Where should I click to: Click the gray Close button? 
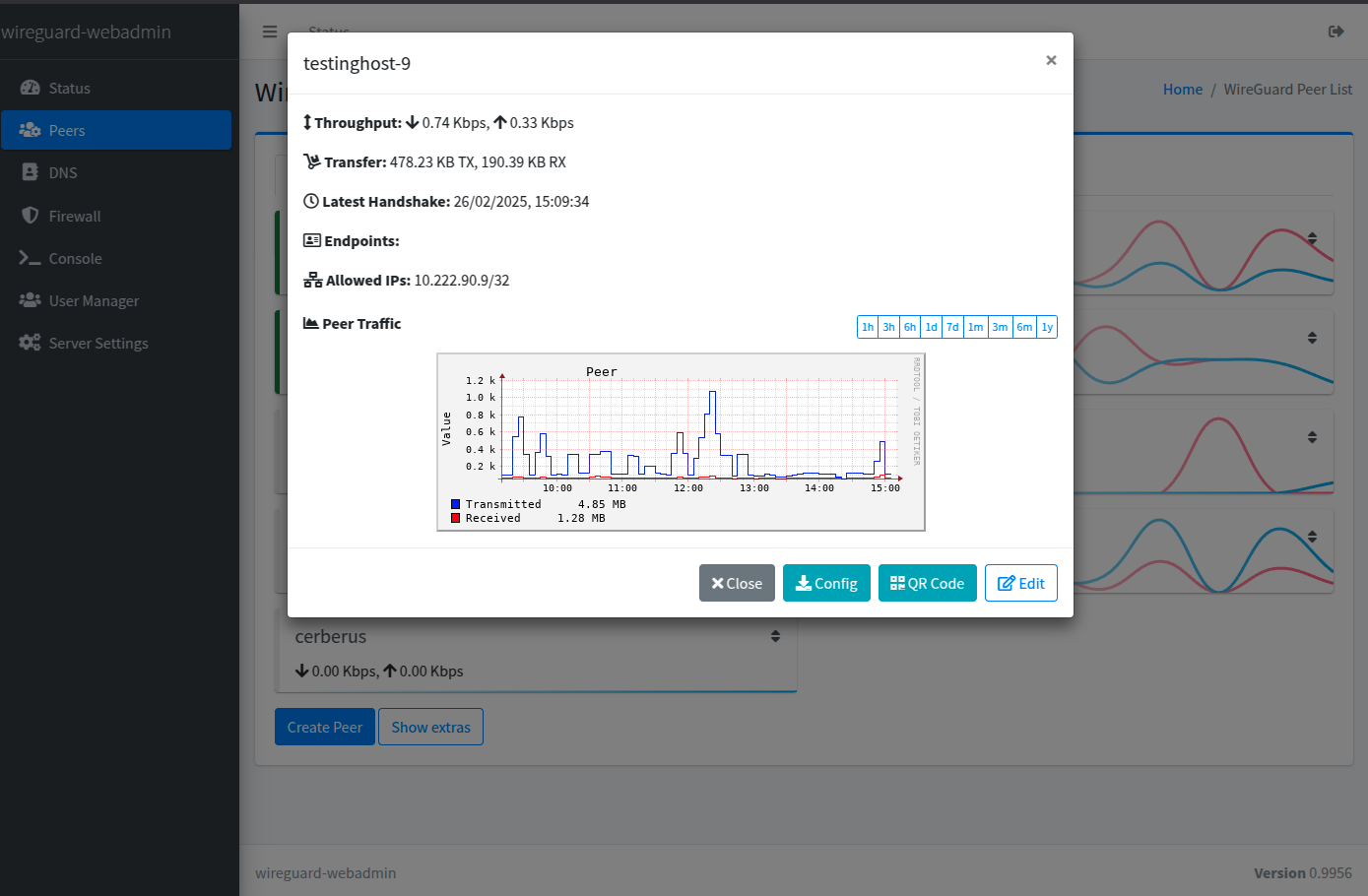737,583
